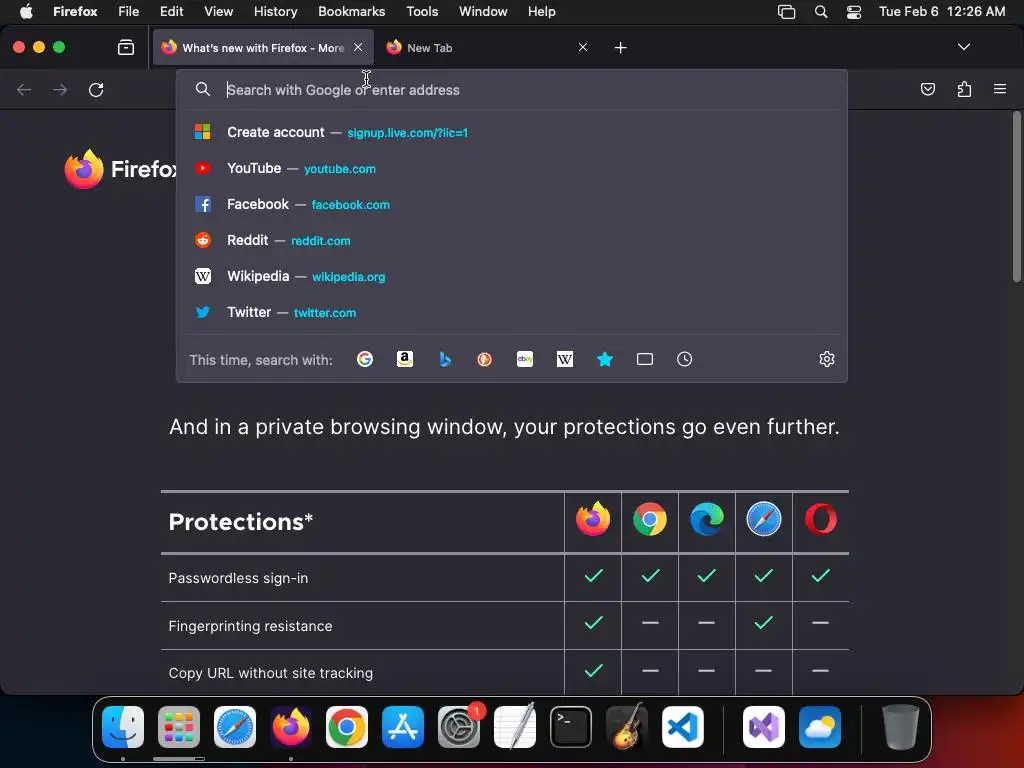The height and width of the screenshot is (768, 1024).
Task: Click the page vertical scrollbar thumb
Action: pos(1016,196)
